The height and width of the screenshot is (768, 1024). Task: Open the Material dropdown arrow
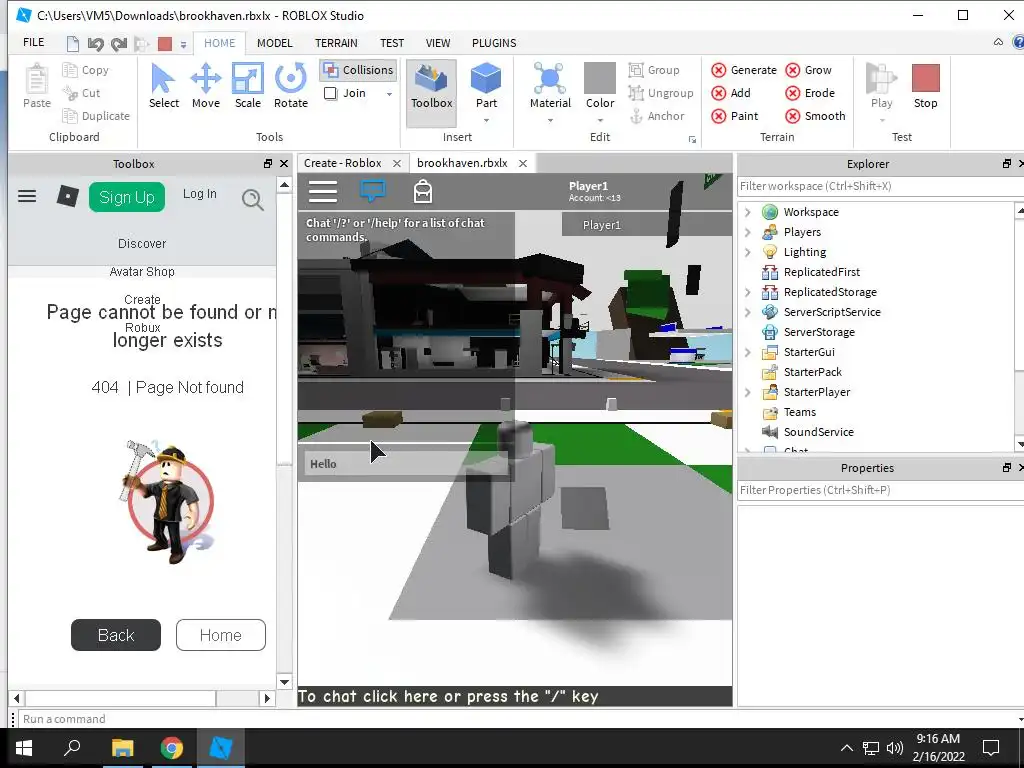[550, 120]
